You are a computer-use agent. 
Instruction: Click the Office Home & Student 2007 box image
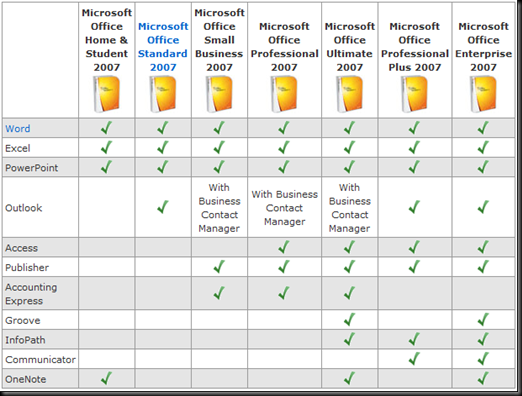106,94
